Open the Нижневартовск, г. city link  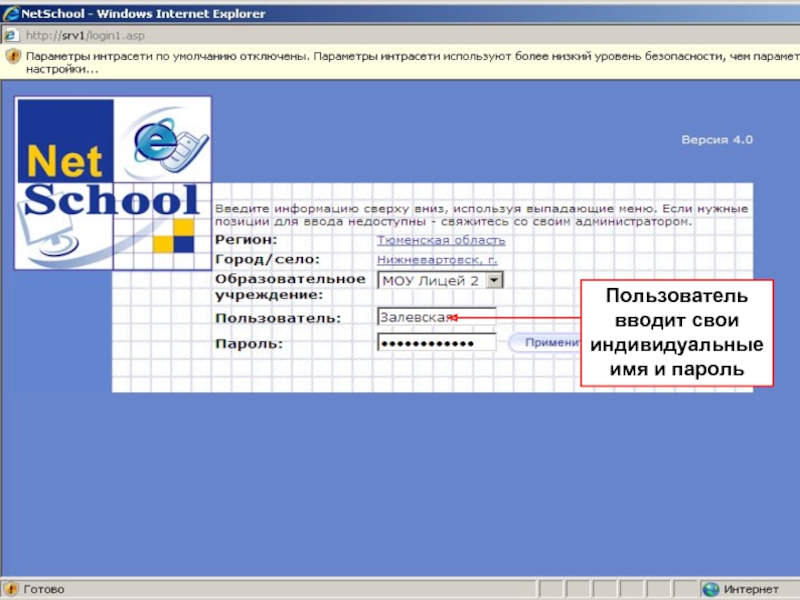437,260
